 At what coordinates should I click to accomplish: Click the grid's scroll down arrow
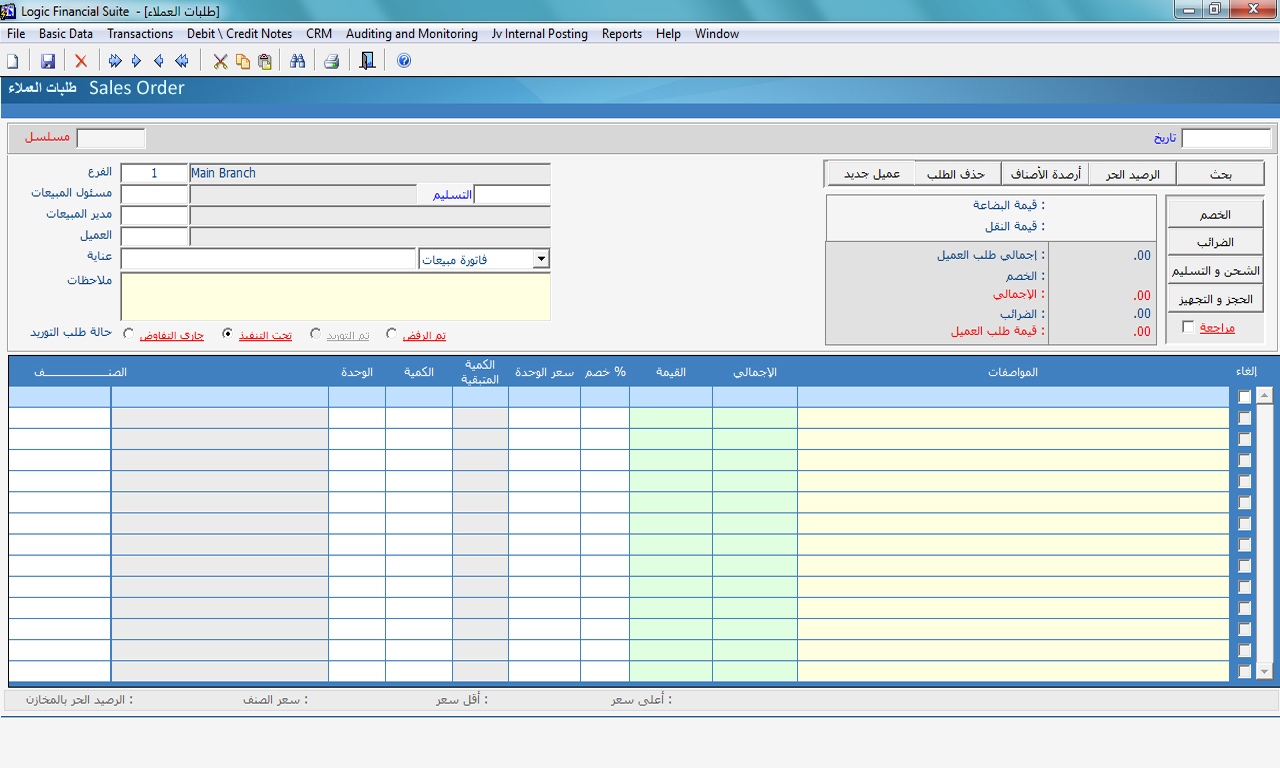click(x=1264, y=671)
